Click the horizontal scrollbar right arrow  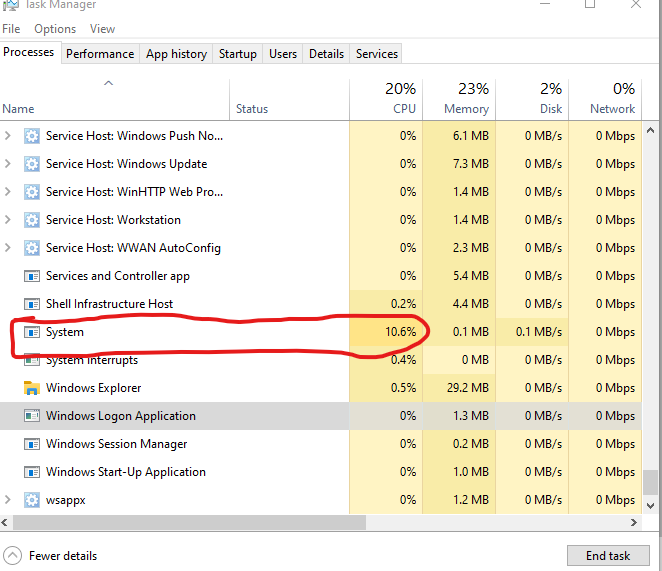point(634,522)
